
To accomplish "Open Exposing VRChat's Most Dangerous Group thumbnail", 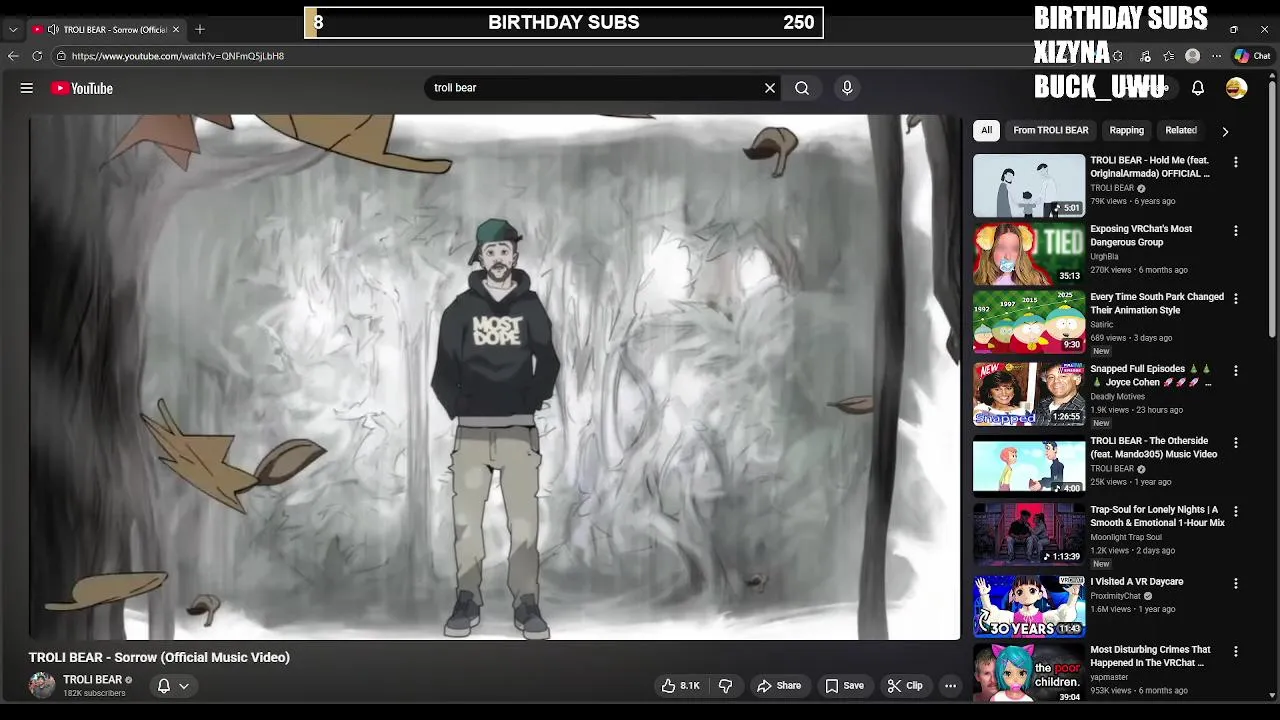I will [1029, 254].
